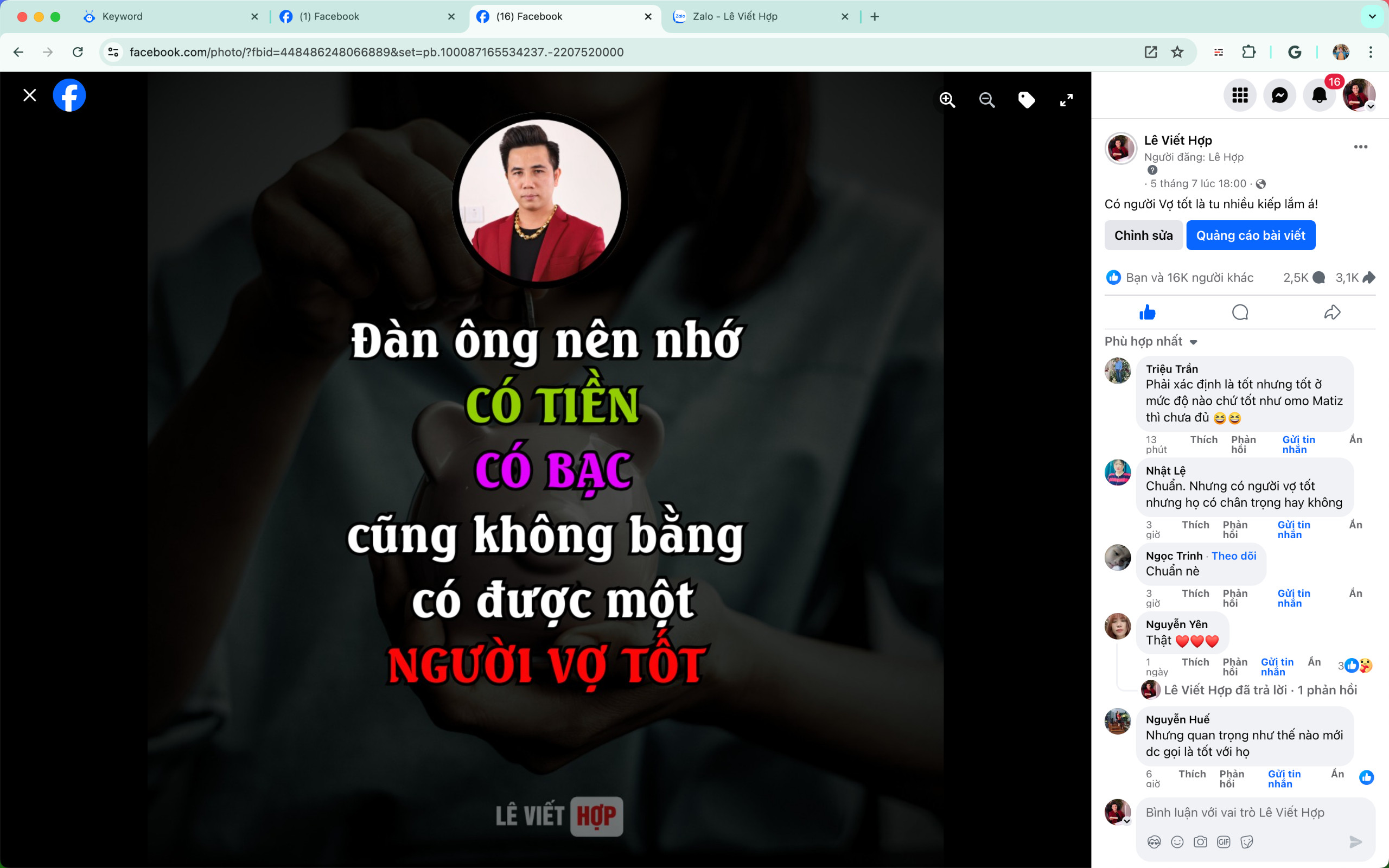Send comment with the arrow icon
The image size is (1389, 868).
click(x=1355, y=841)
